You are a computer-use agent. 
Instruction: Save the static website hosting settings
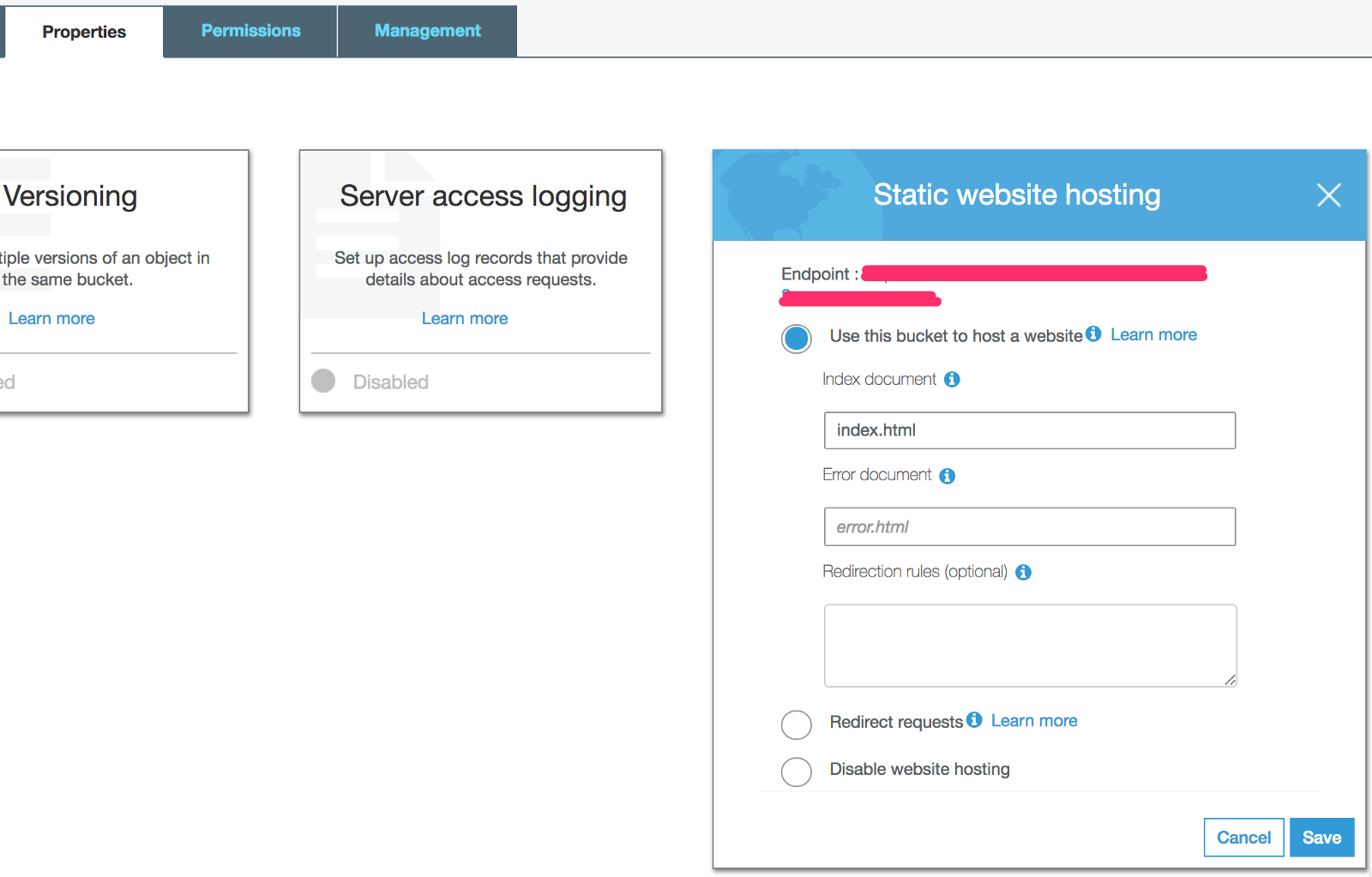(1321, 838)
